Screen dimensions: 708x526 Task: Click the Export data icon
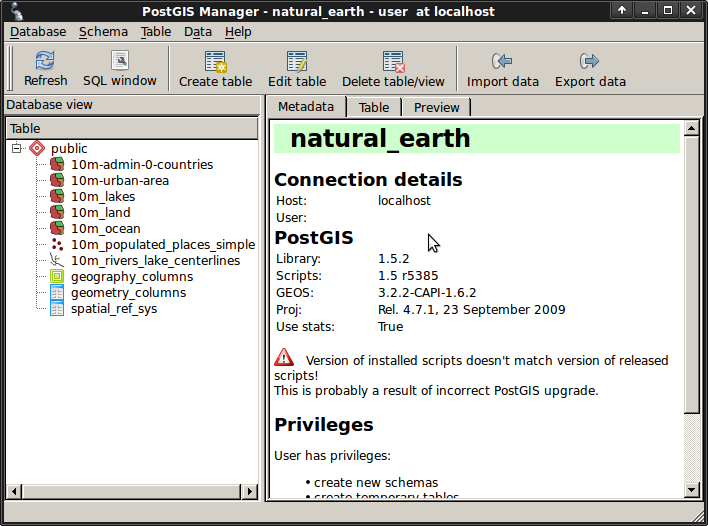point(589,61)
